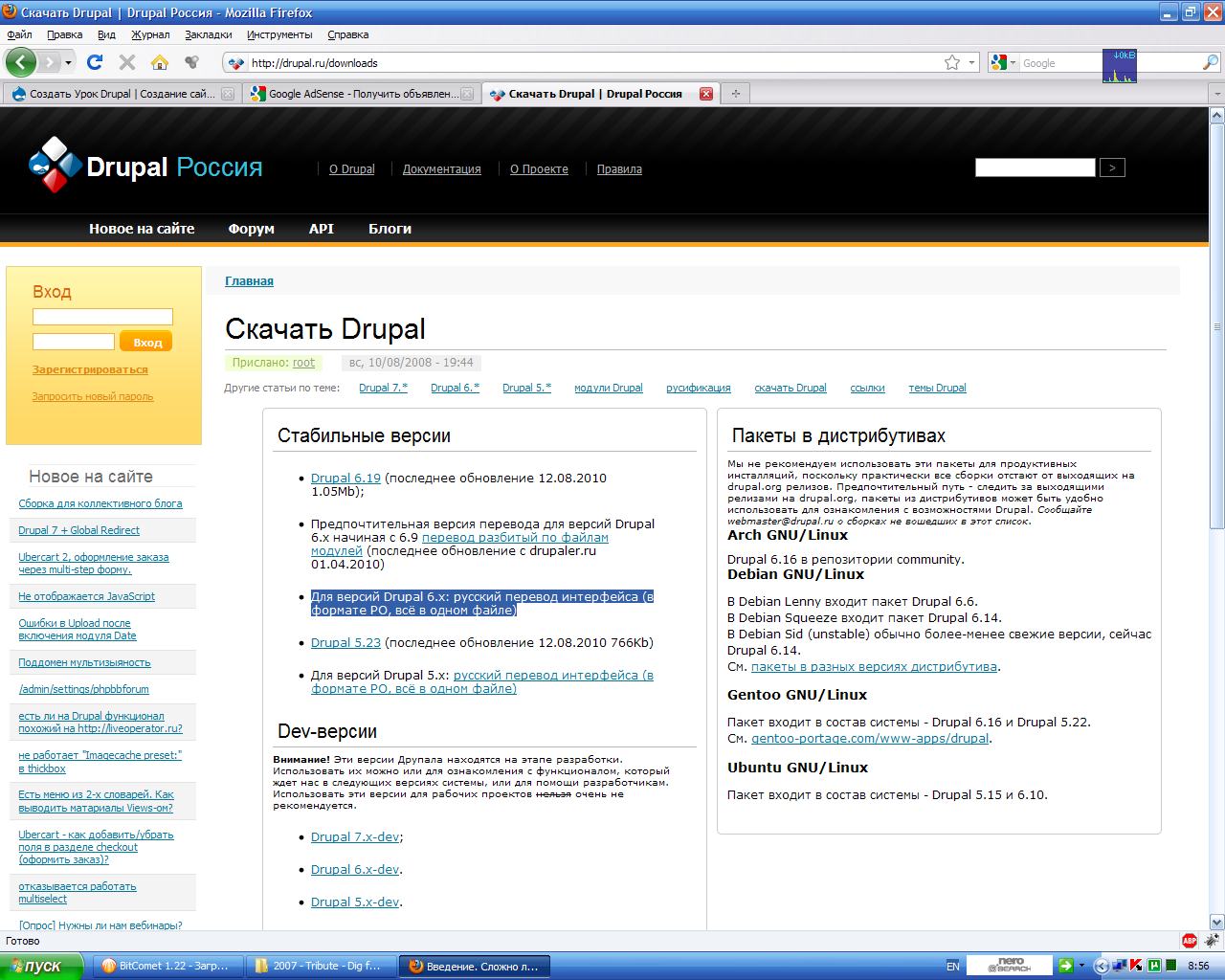The image size is (1225, 980).
Task: Open the Вид menu
Action: (106, 34)
